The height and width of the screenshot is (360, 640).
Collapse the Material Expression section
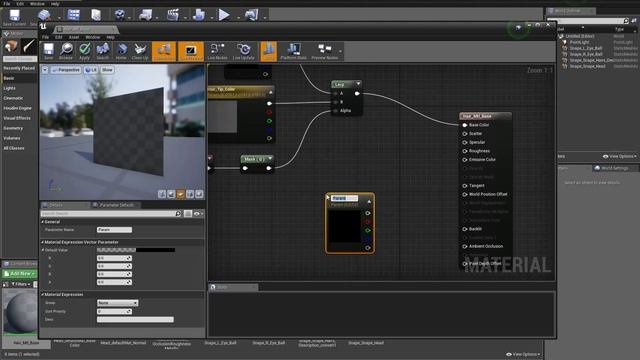[42, 294]
